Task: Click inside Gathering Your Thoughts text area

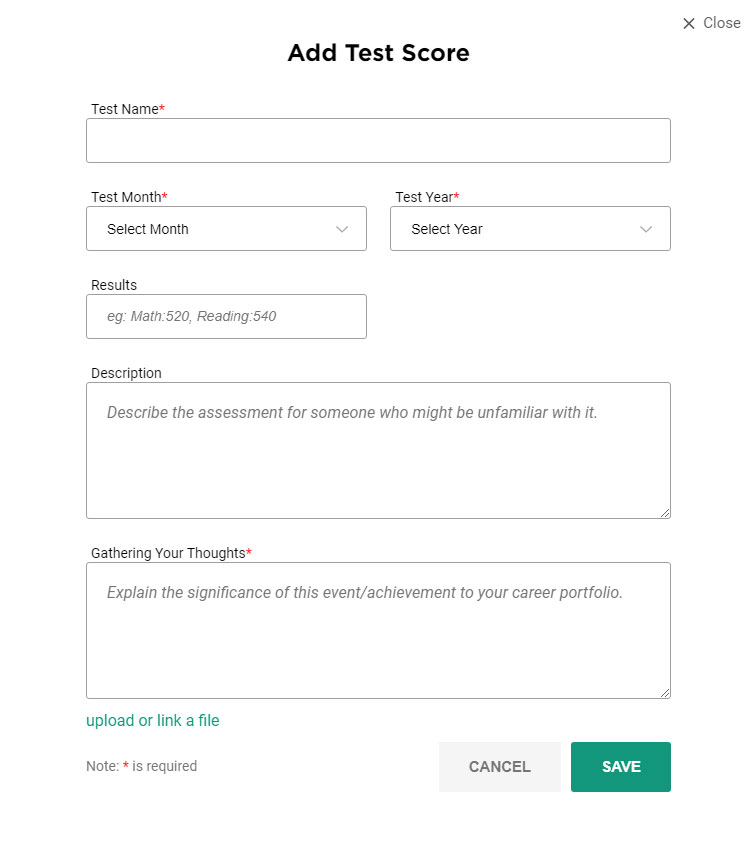Action: tap(378, 630)
